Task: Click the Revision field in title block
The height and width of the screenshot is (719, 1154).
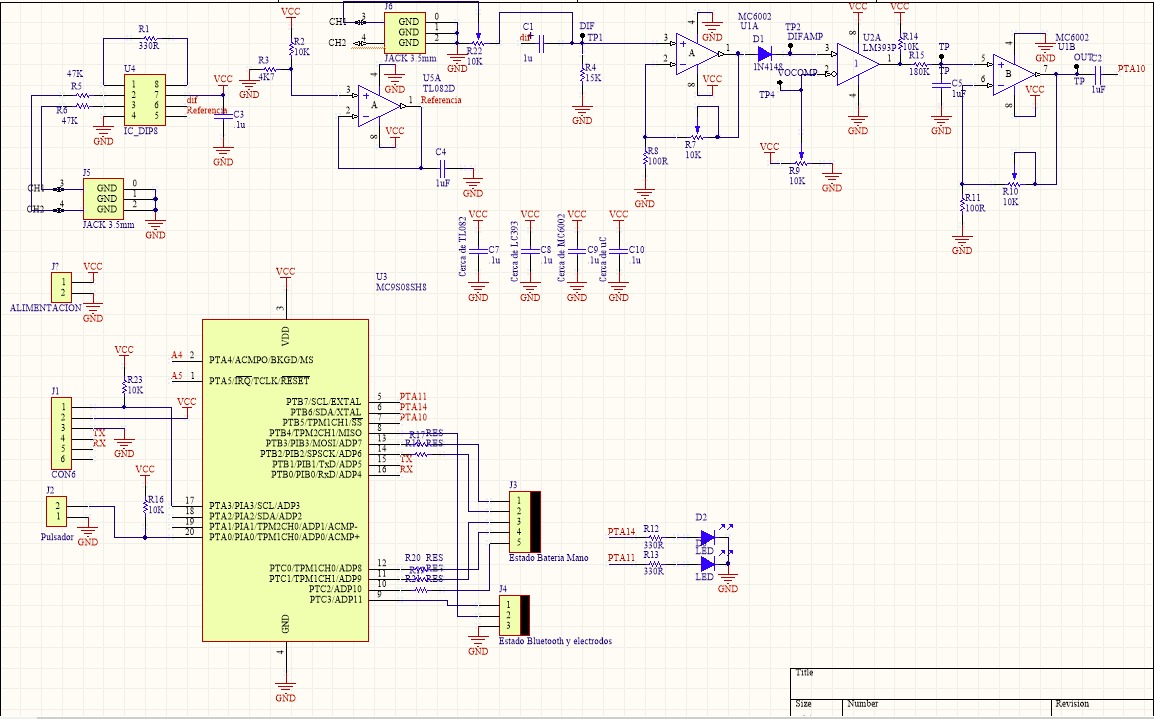Action: point(1102,706)
